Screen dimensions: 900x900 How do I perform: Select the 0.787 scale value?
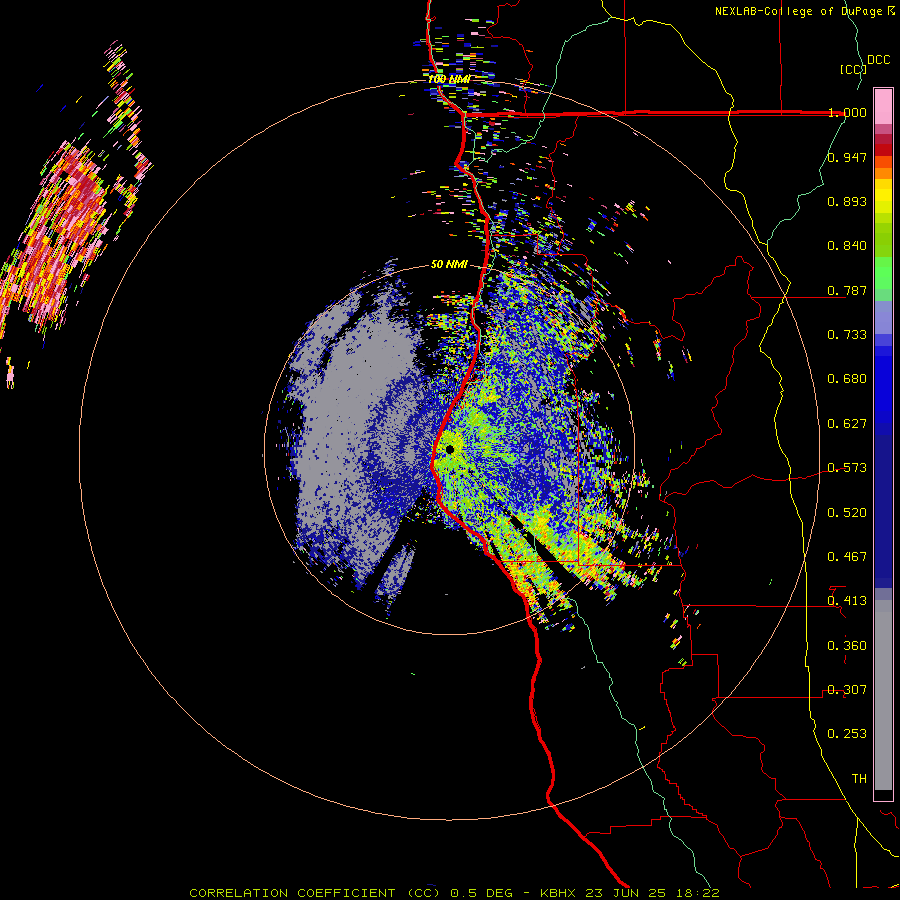pyautogui.click(x=847, y=290)
